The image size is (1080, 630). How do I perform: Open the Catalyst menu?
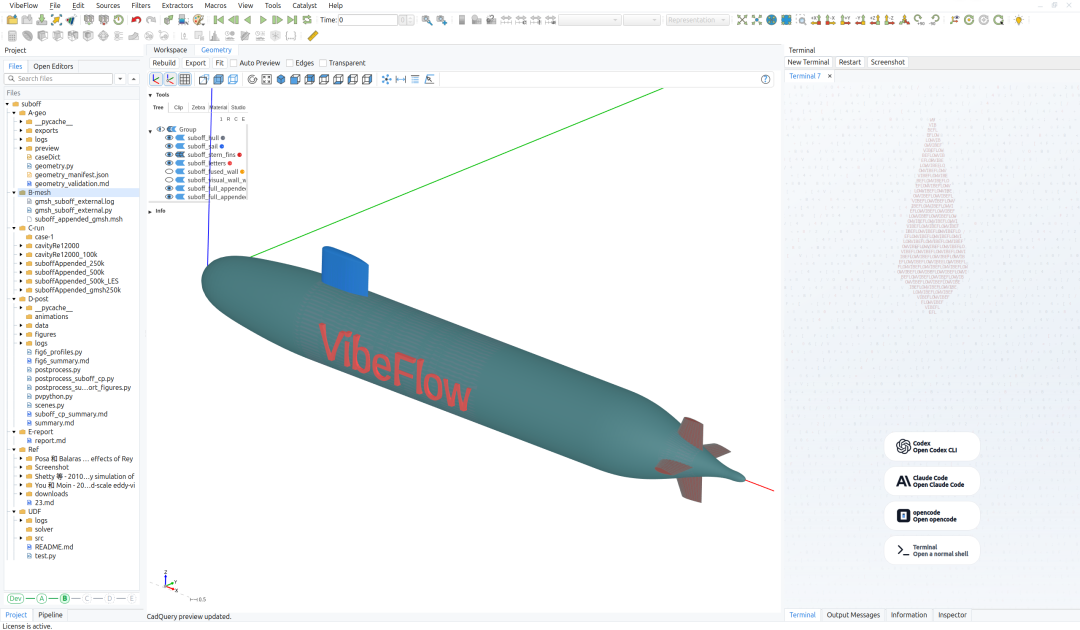(x=304, y=6)
